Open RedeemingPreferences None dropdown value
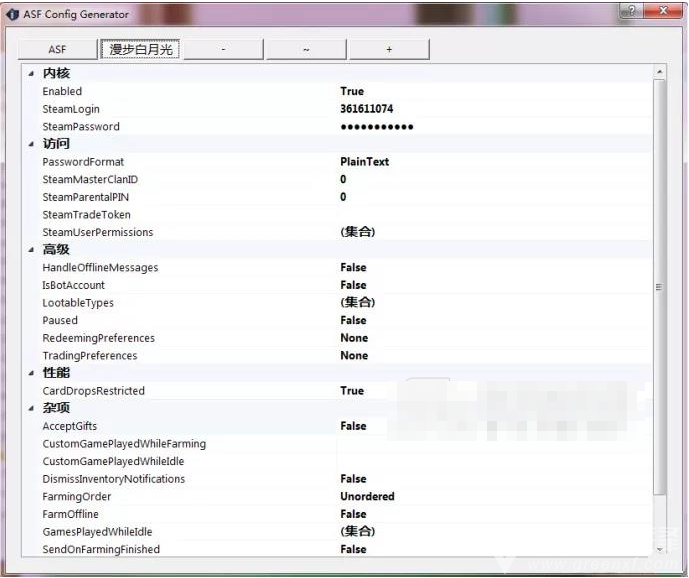Screen dimensions: 689x578 (354, 338)
